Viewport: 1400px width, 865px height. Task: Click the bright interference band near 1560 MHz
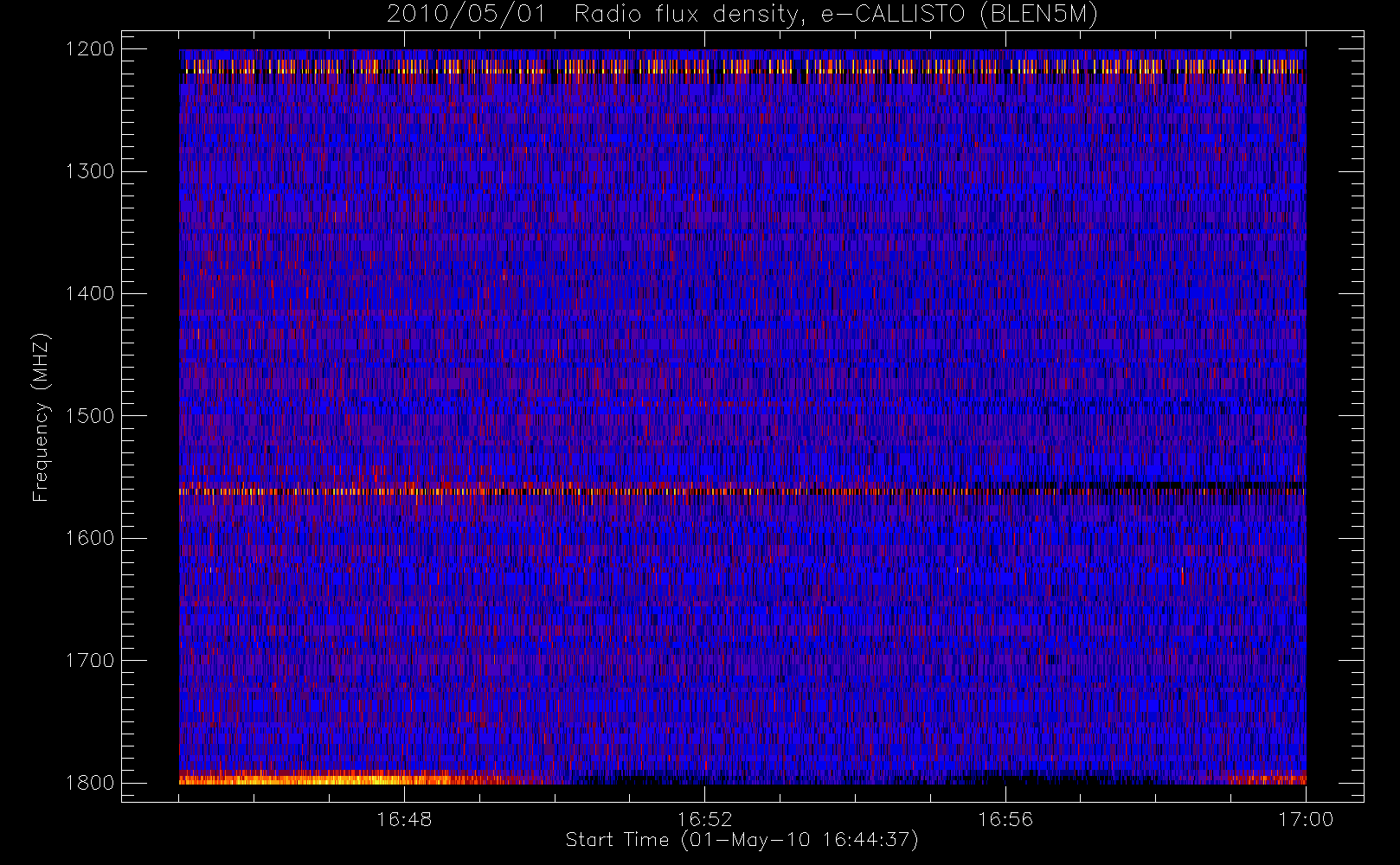tap(742, 490)
